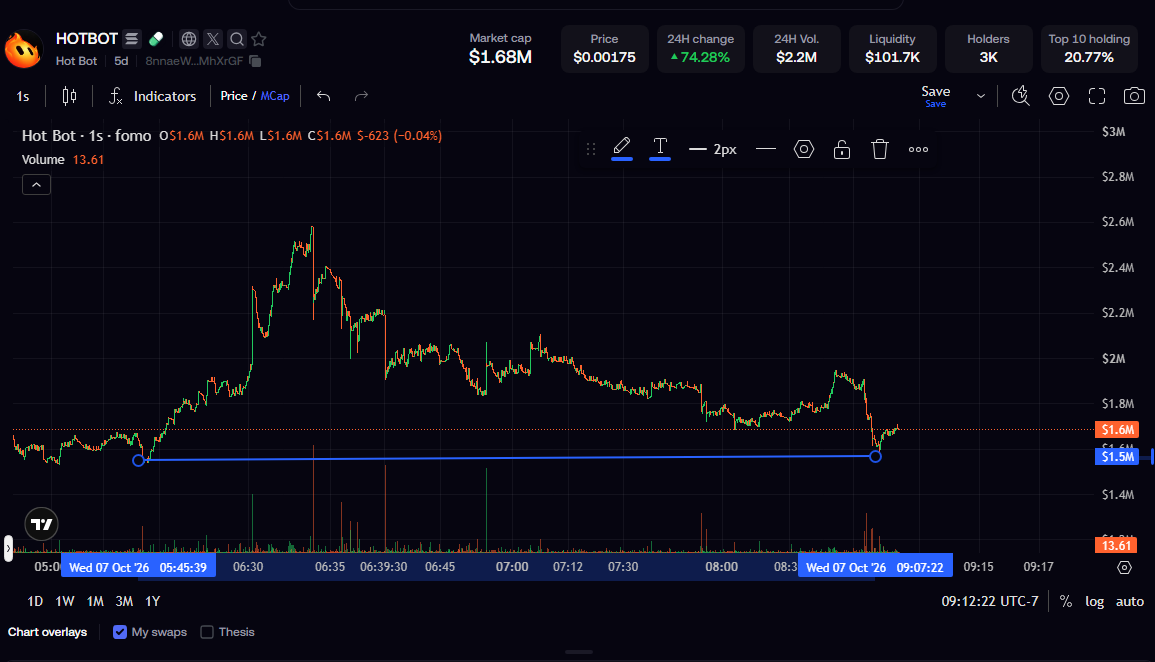
Task: Open time axis settings gear icon
Action: click(1124, 567)
